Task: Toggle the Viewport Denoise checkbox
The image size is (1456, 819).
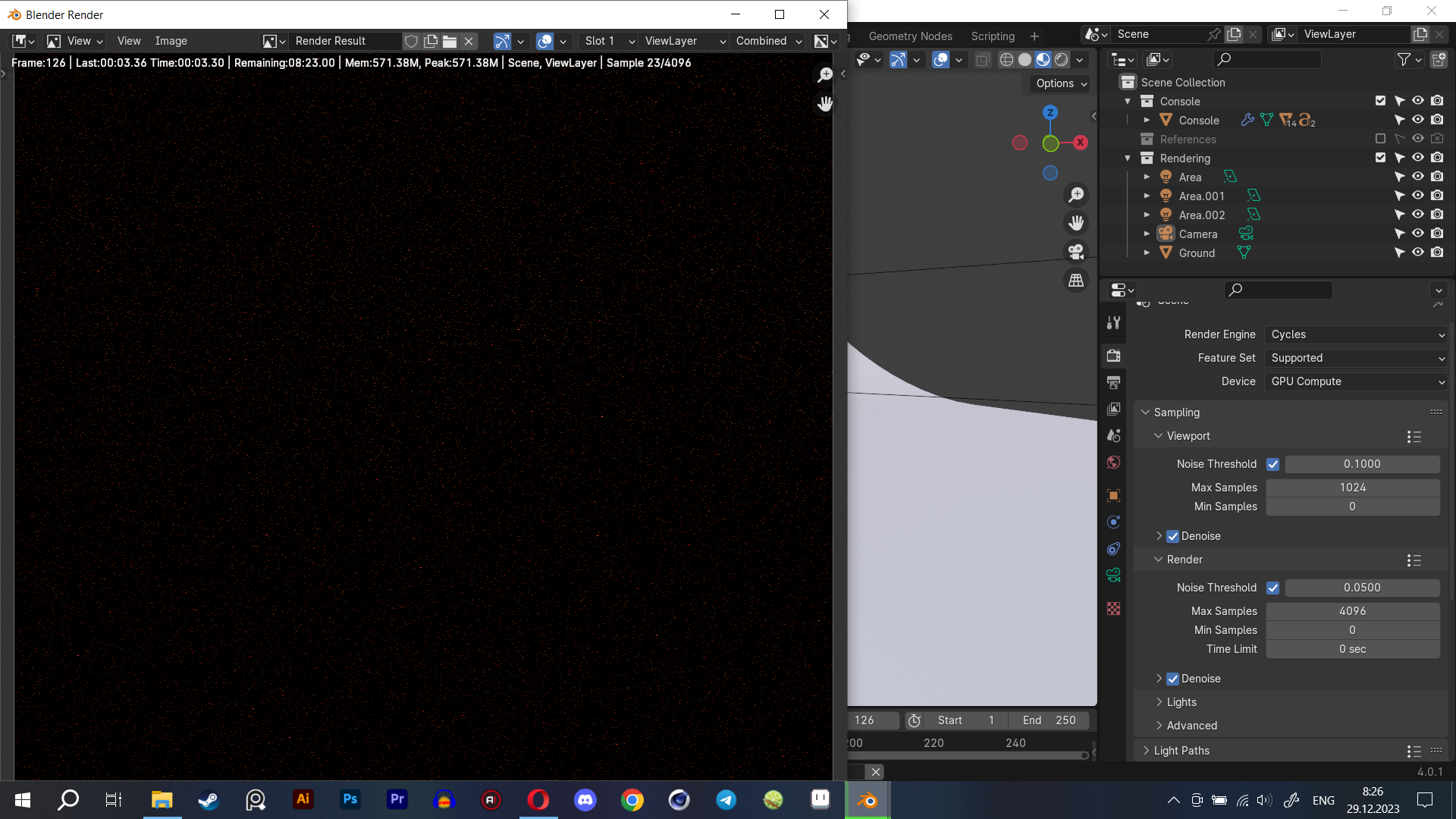Action: [x=1172, y=536]
